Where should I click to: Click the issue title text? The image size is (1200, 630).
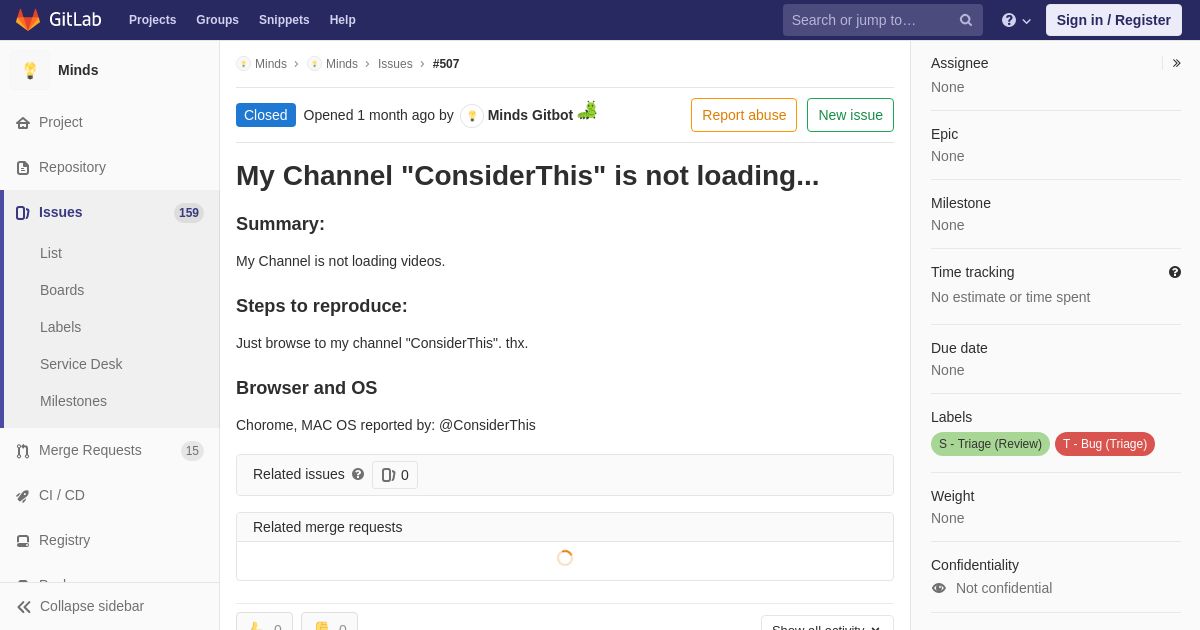coord(527,176)
